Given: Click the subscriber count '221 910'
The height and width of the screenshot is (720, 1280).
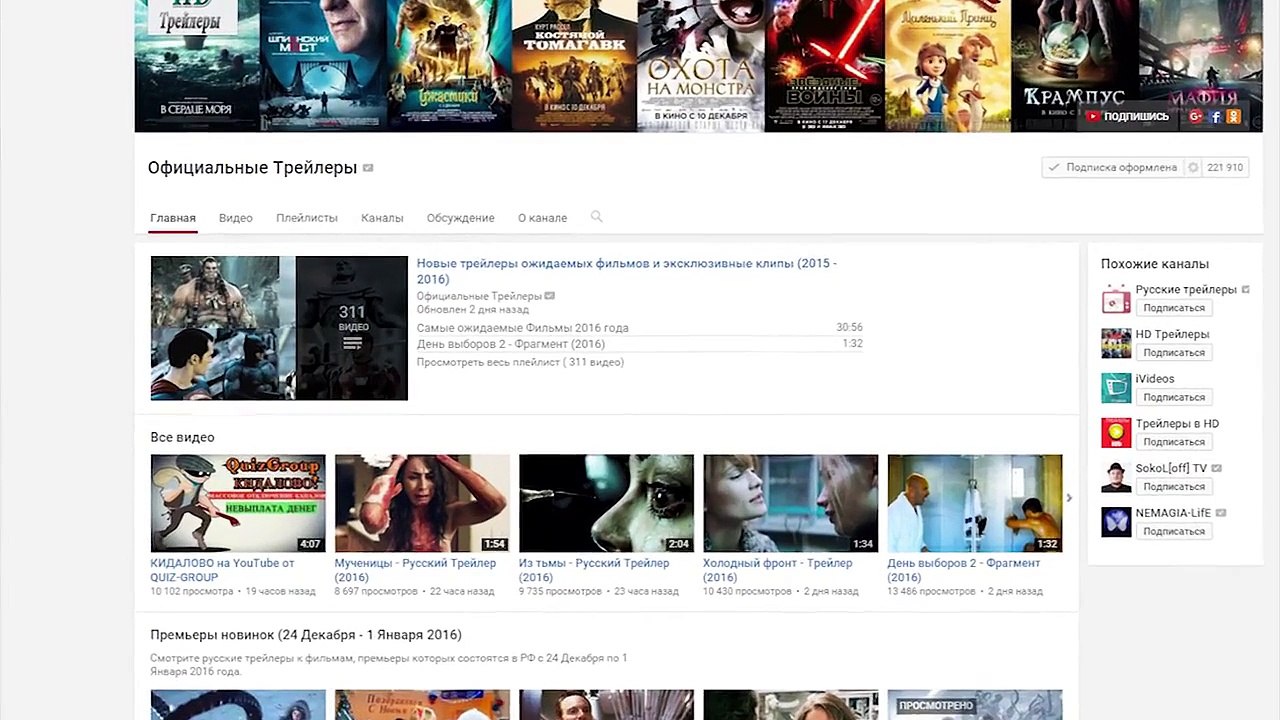Looking at the screenshot, I should point(1225,168).
